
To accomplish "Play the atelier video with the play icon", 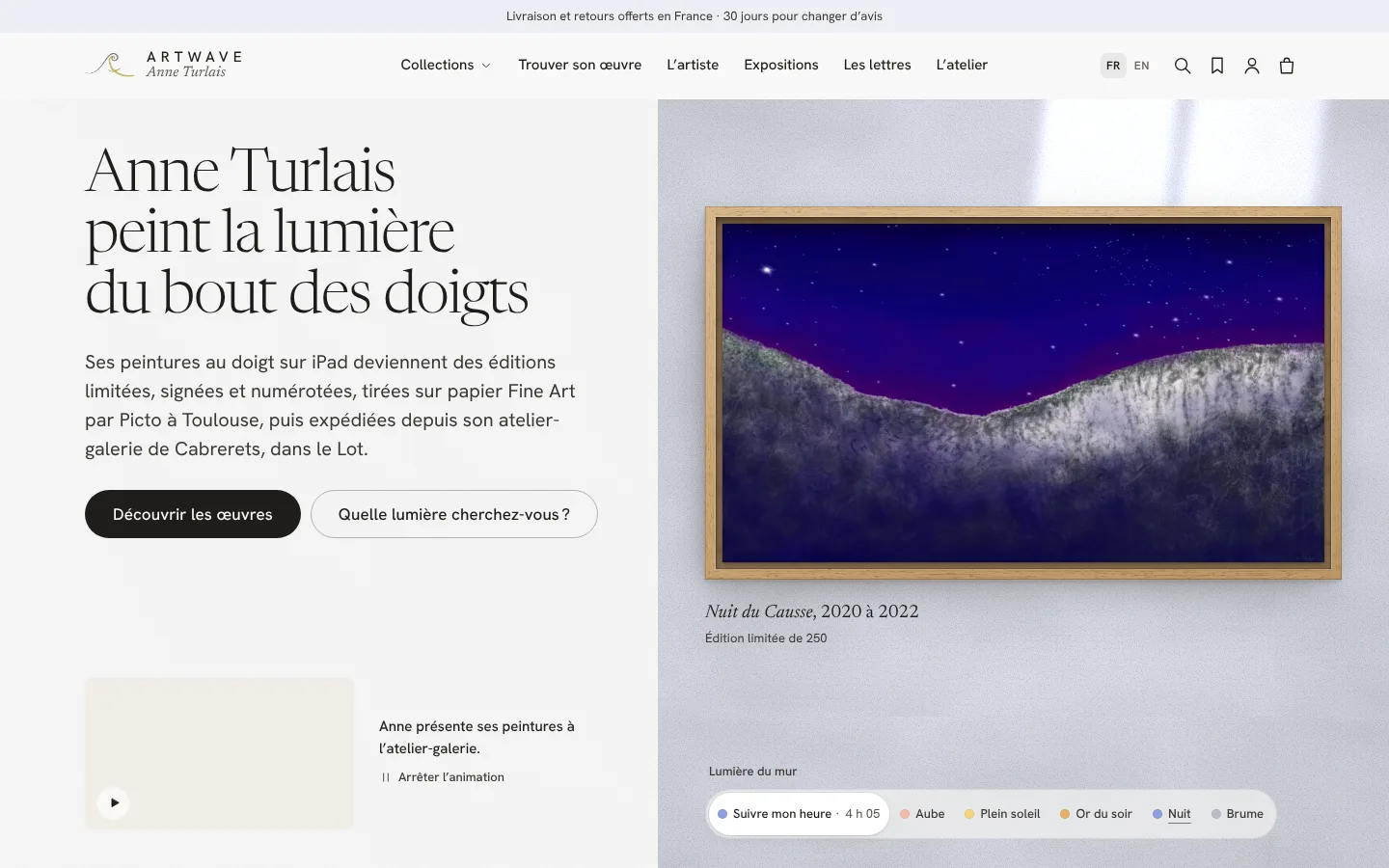I will coord(113,802).
